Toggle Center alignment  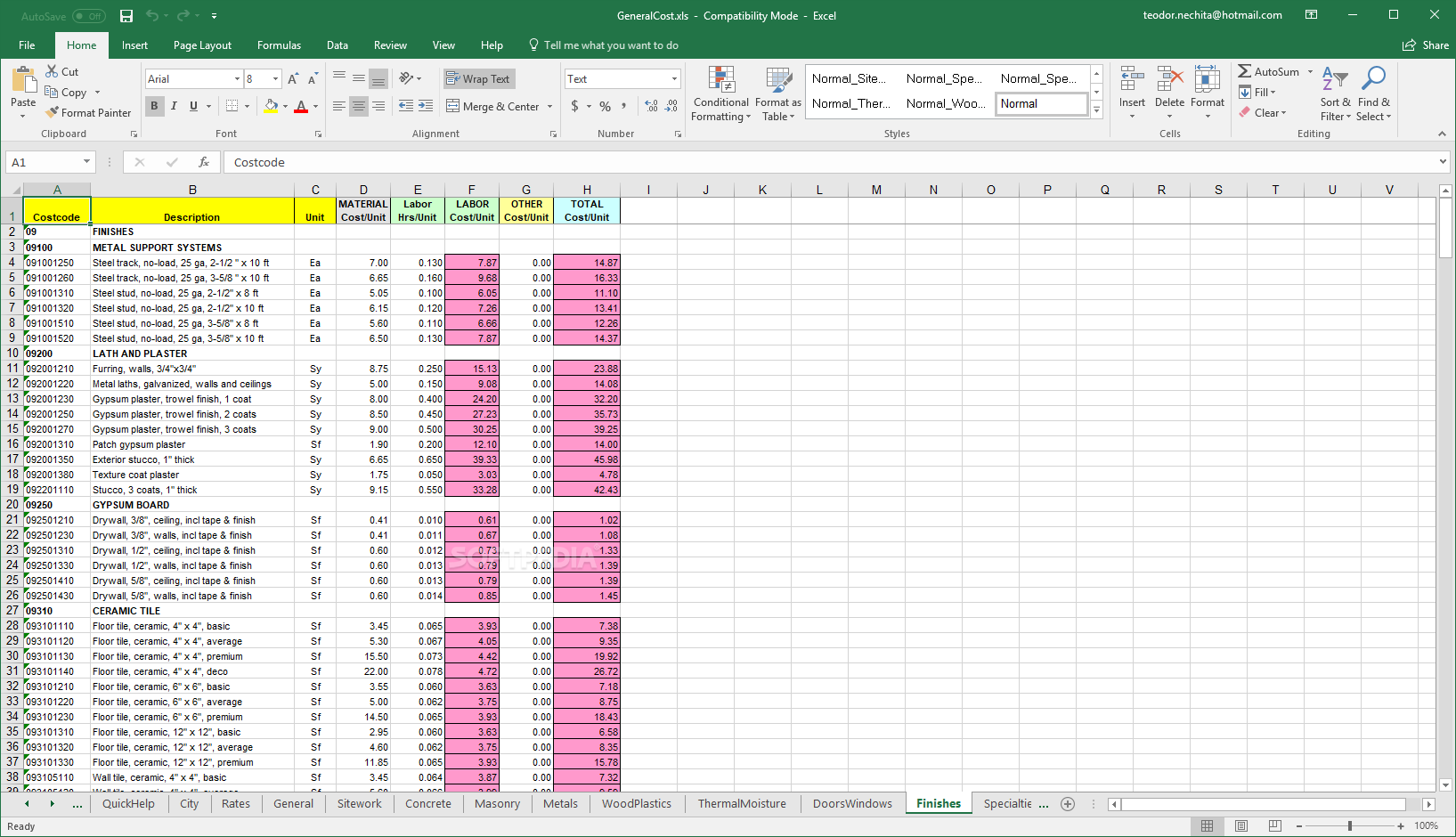coord(359,106)
